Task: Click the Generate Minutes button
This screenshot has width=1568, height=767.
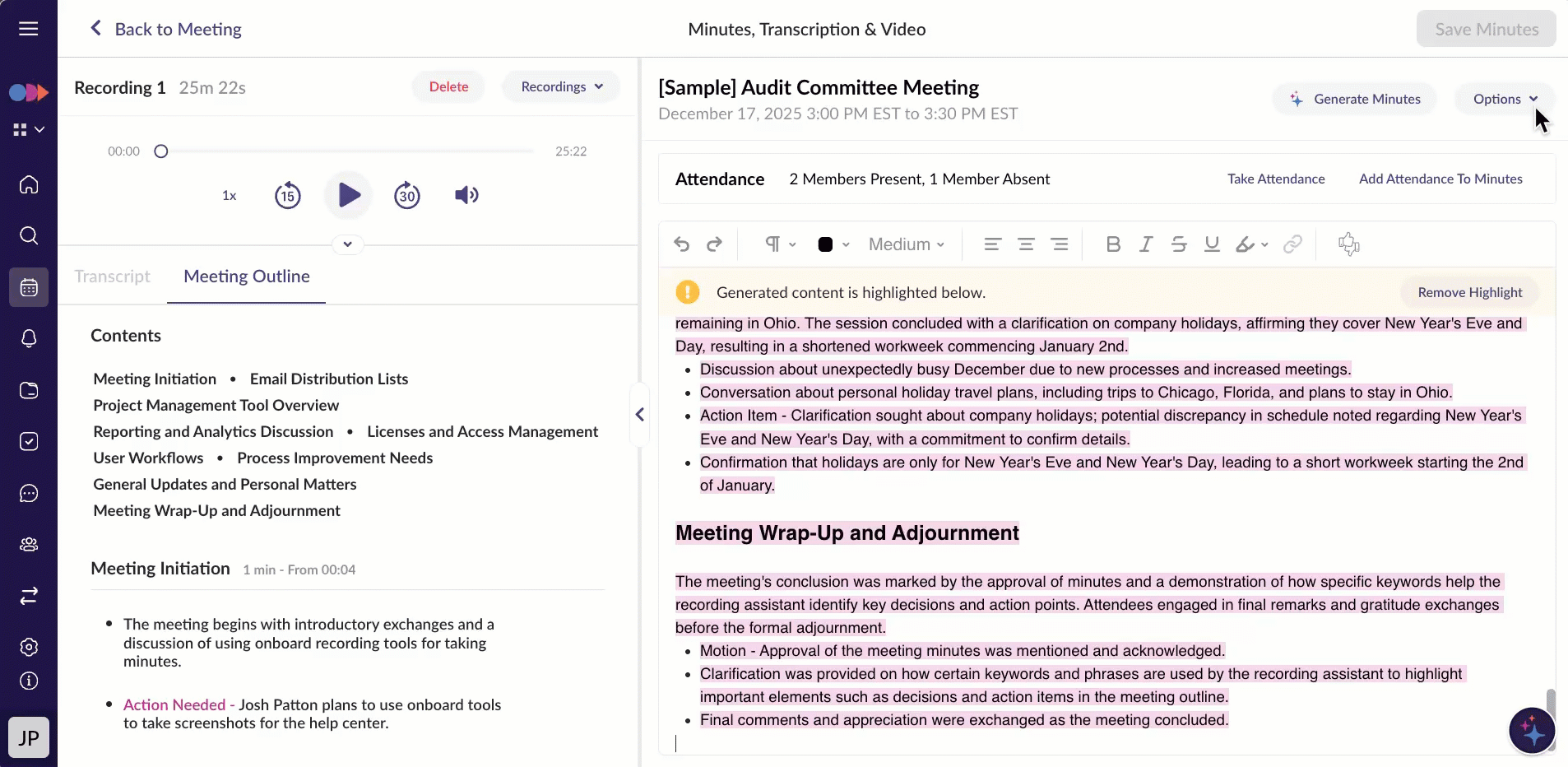Action: click(1357, 100)
